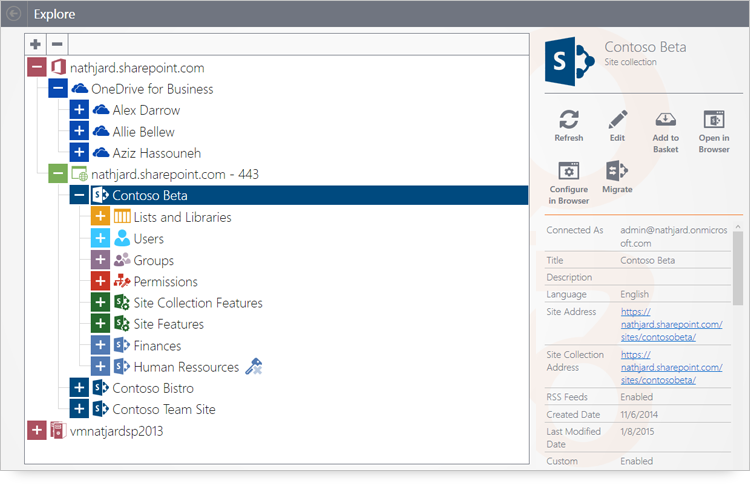Select the Contoso Team Site label
Screen dimensions: 750x485
point(164,409)
